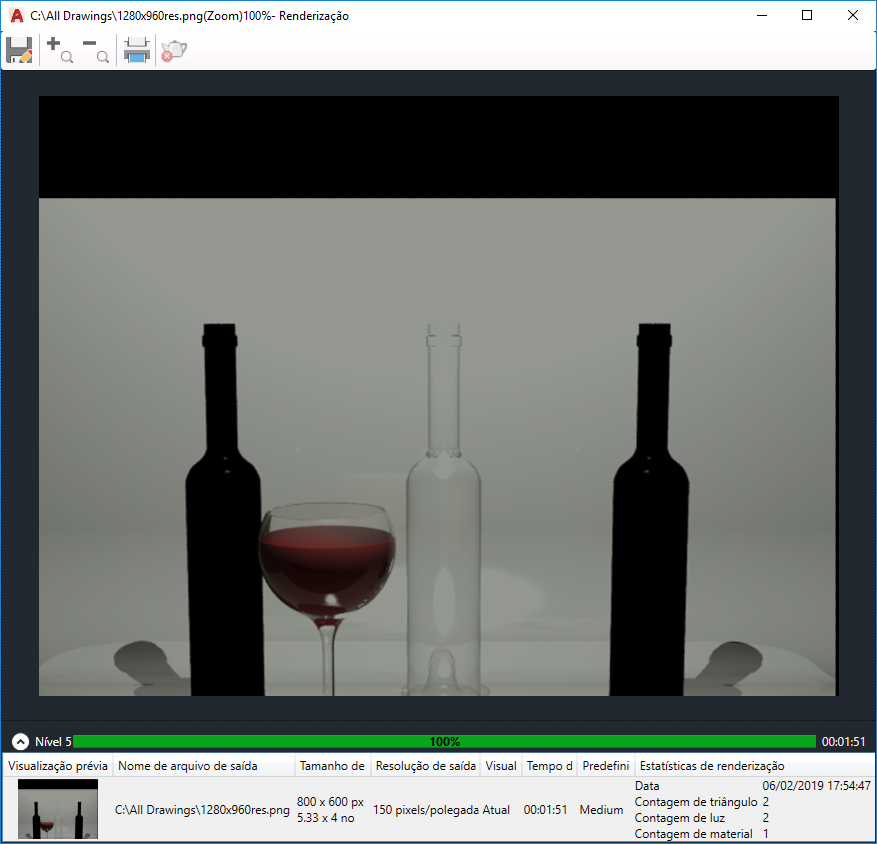Click the green render progress bar
The image size is (877, 844).
(x=444, y=742)
